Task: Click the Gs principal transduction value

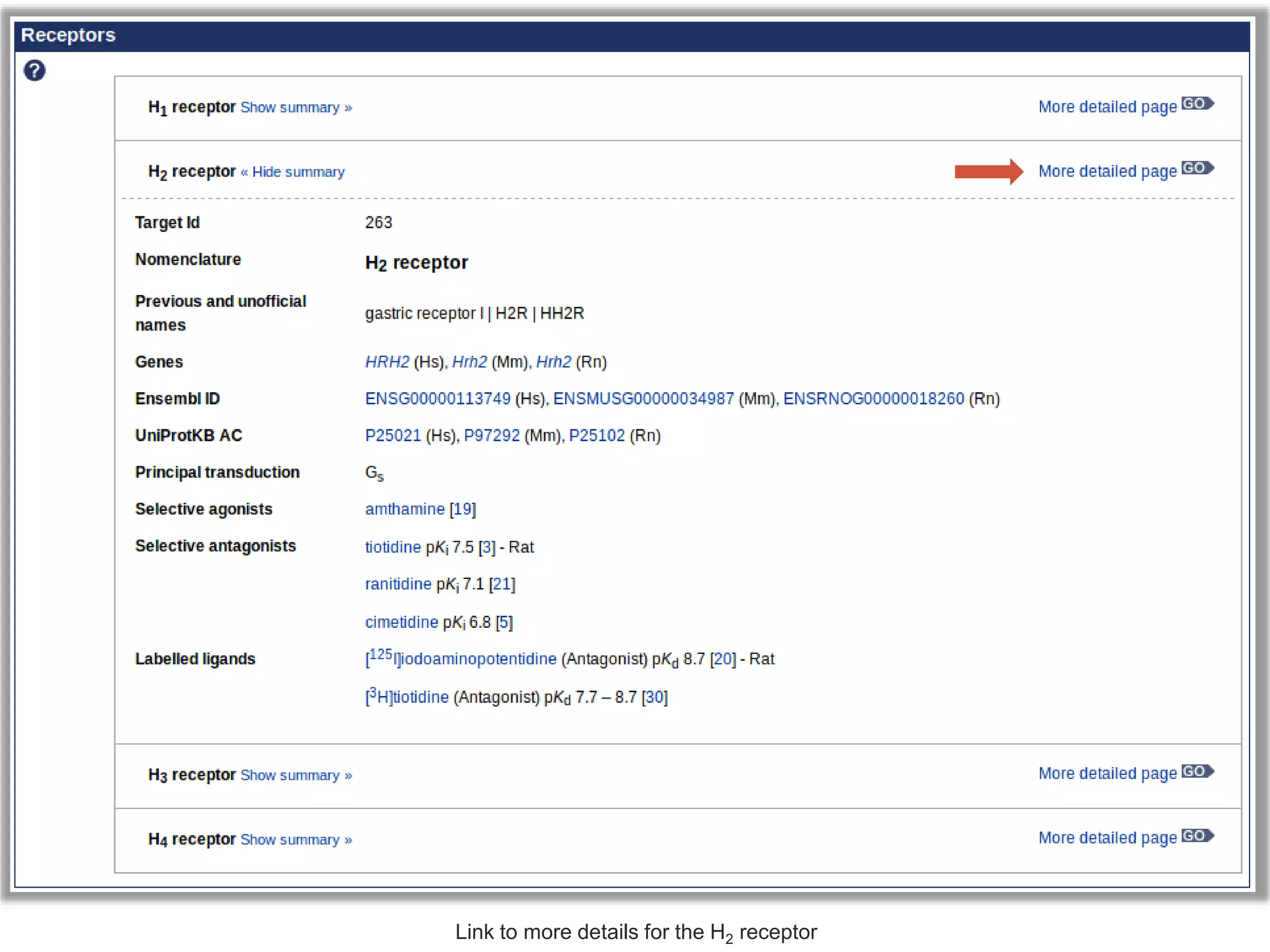Action: point(375,474)
